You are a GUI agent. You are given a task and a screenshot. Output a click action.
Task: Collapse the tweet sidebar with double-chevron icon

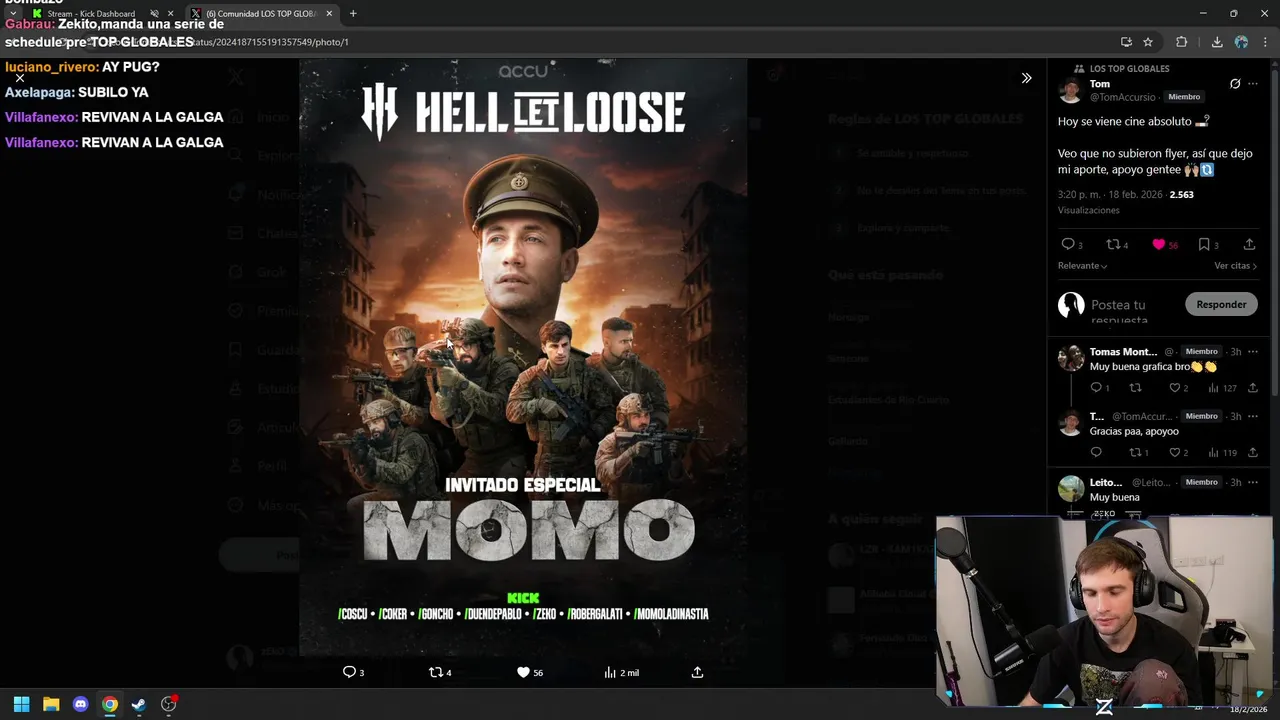1026,78
